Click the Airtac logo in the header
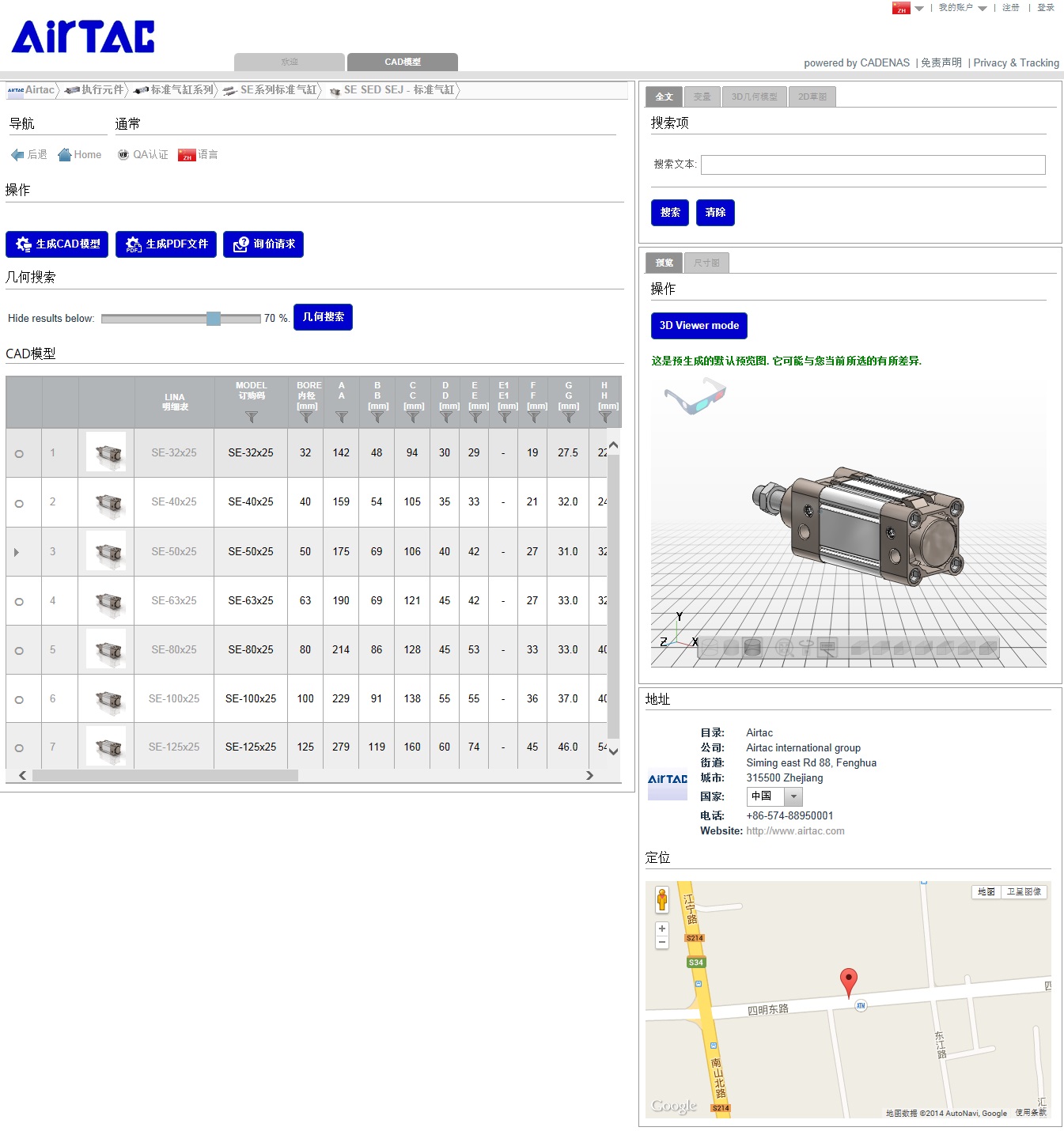The height and width of the screenshot is (1131, 1064). coord(83,37)
